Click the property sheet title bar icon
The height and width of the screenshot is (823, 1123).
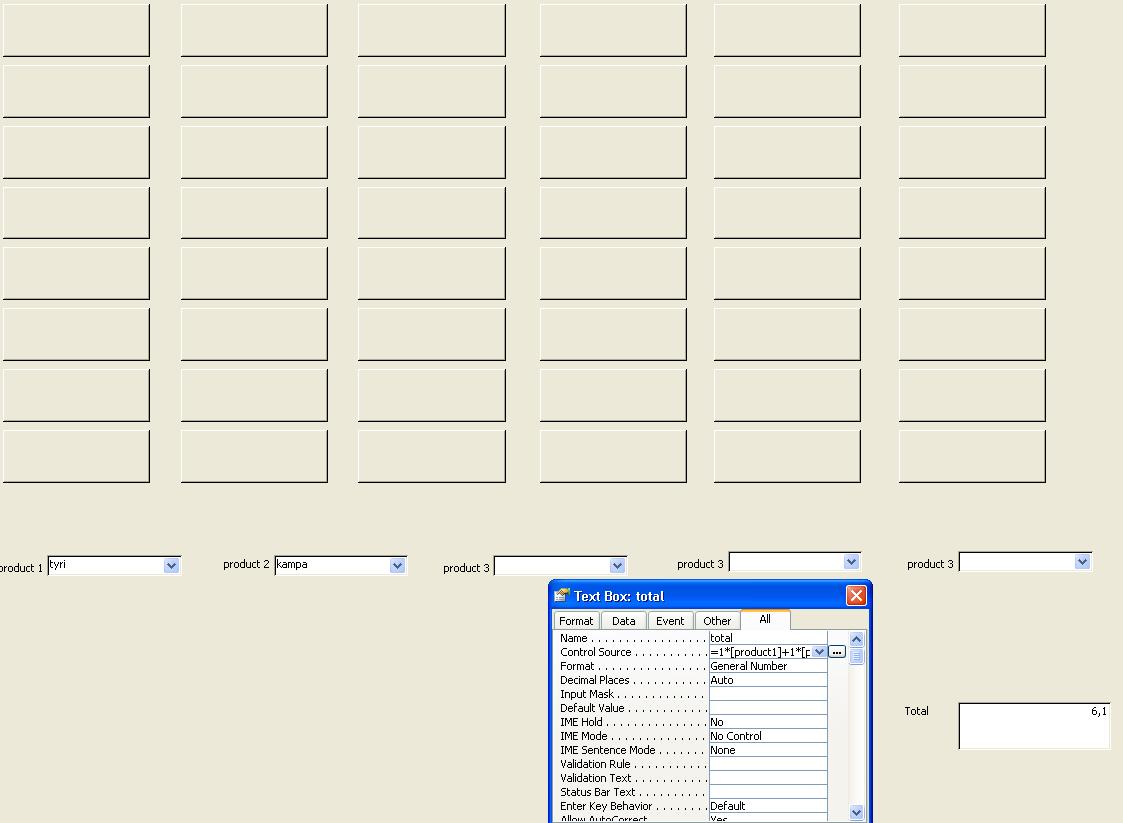pos(562,596)
